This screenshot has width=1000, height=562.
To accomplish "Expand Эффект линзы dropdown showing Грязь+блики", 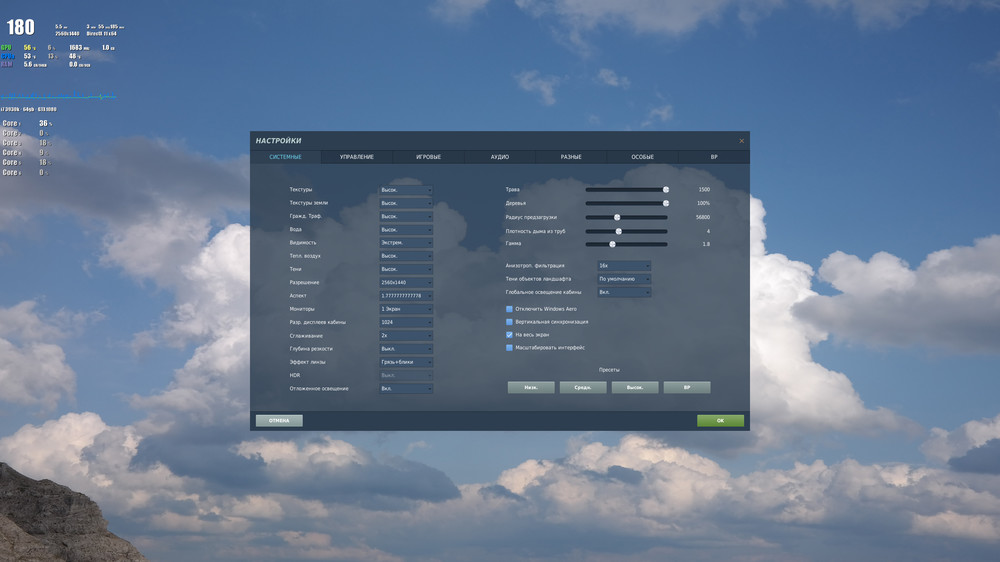I will 406,362.
